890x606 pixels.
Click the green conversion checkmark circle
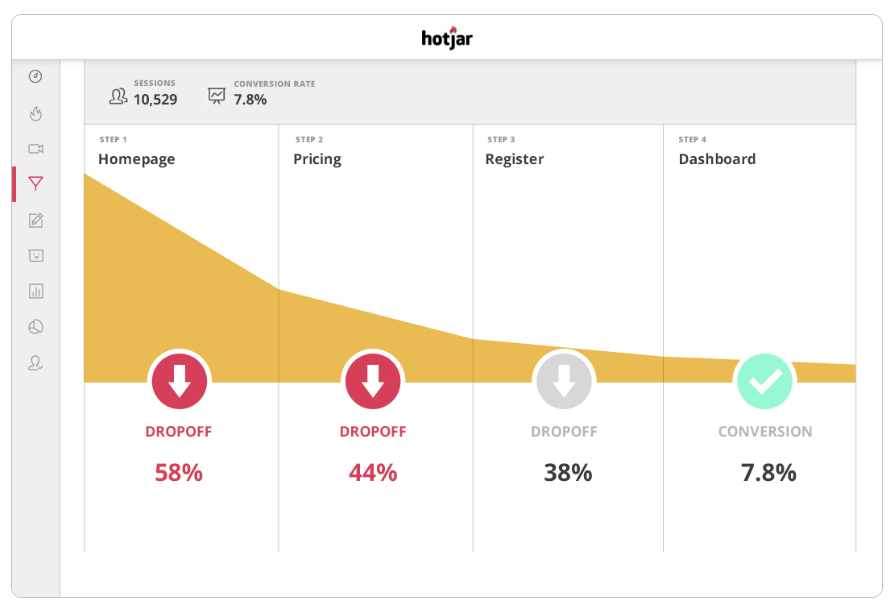click(x=765, y=381)
